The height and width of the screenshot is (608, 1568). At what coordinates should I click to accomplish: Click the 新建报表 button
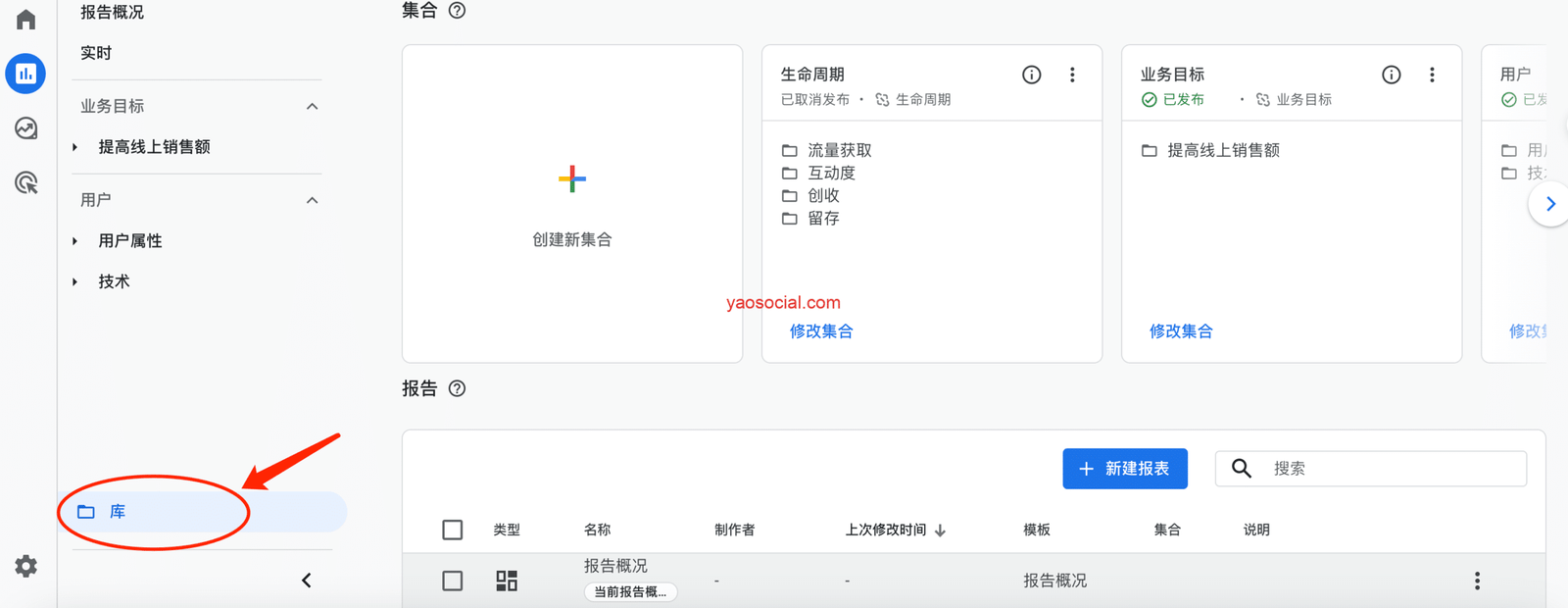(1124, 469)
